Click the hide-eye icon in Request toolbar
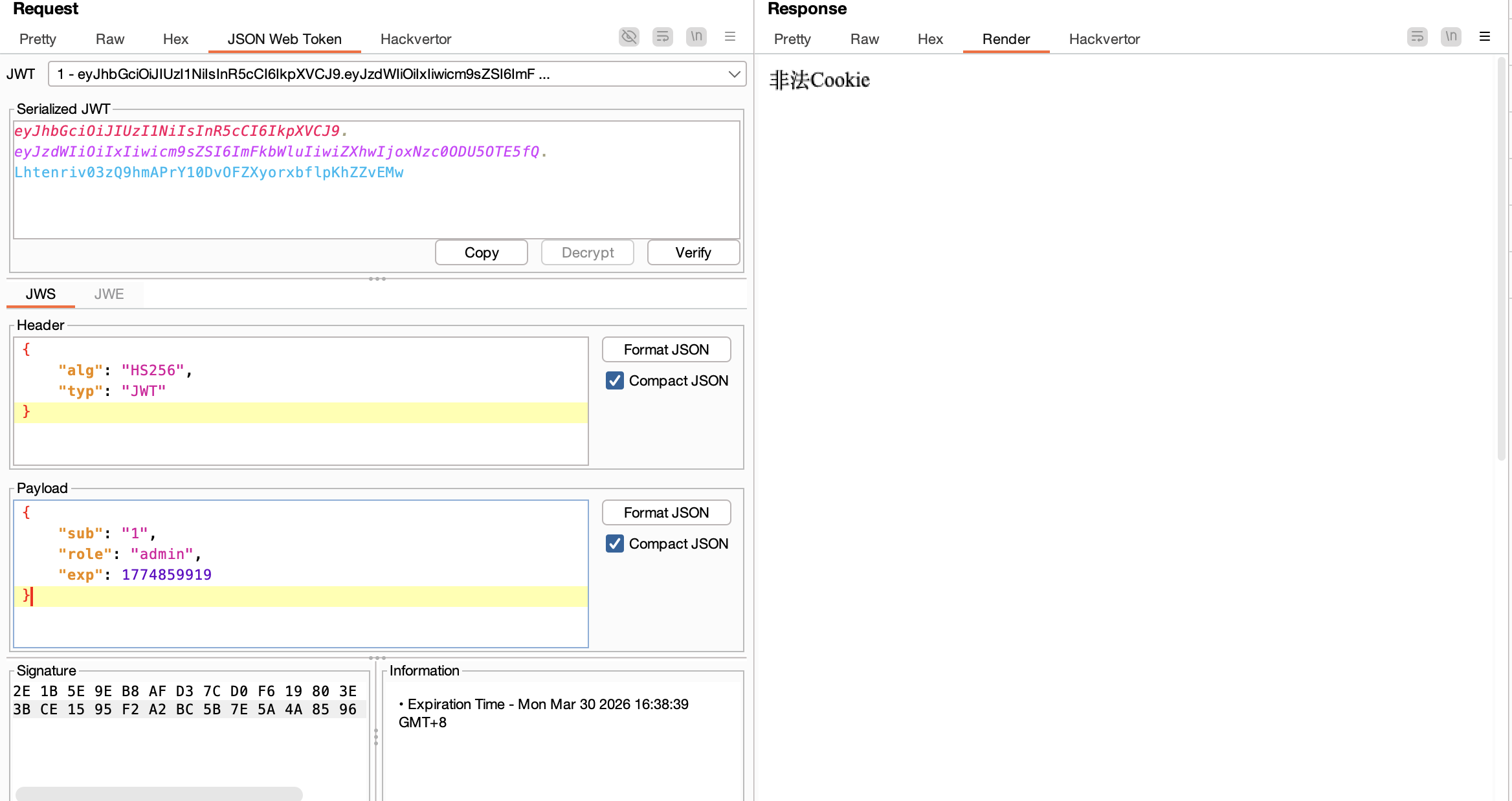This screenshot has height=801, width=1512. point(628,37)
